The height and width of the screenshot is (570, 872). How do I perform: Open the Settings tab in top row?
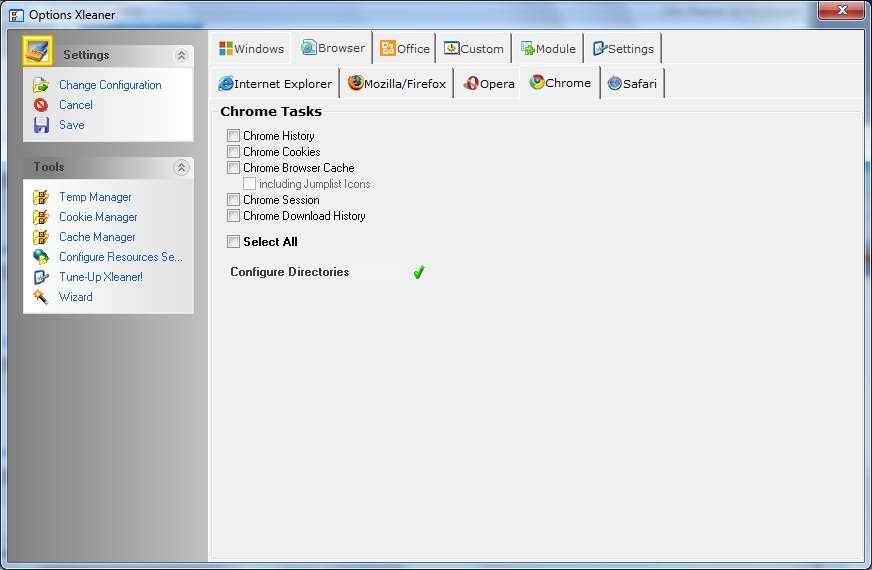623,48
